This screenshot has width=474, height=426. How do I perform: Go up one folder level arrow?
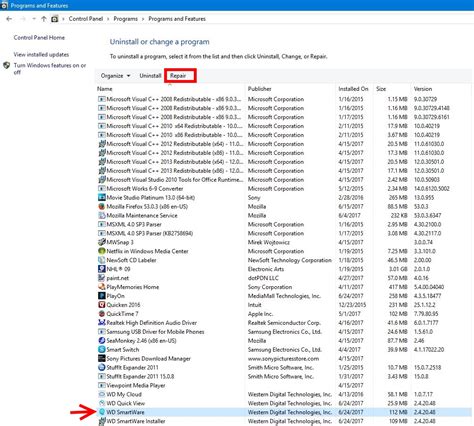tap(44, 19)
